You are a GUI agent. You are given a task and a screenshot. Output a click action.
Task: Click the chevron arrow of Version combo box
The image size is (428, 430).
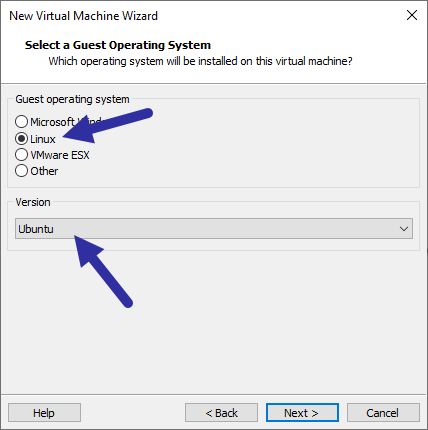(x=404, y=229)
